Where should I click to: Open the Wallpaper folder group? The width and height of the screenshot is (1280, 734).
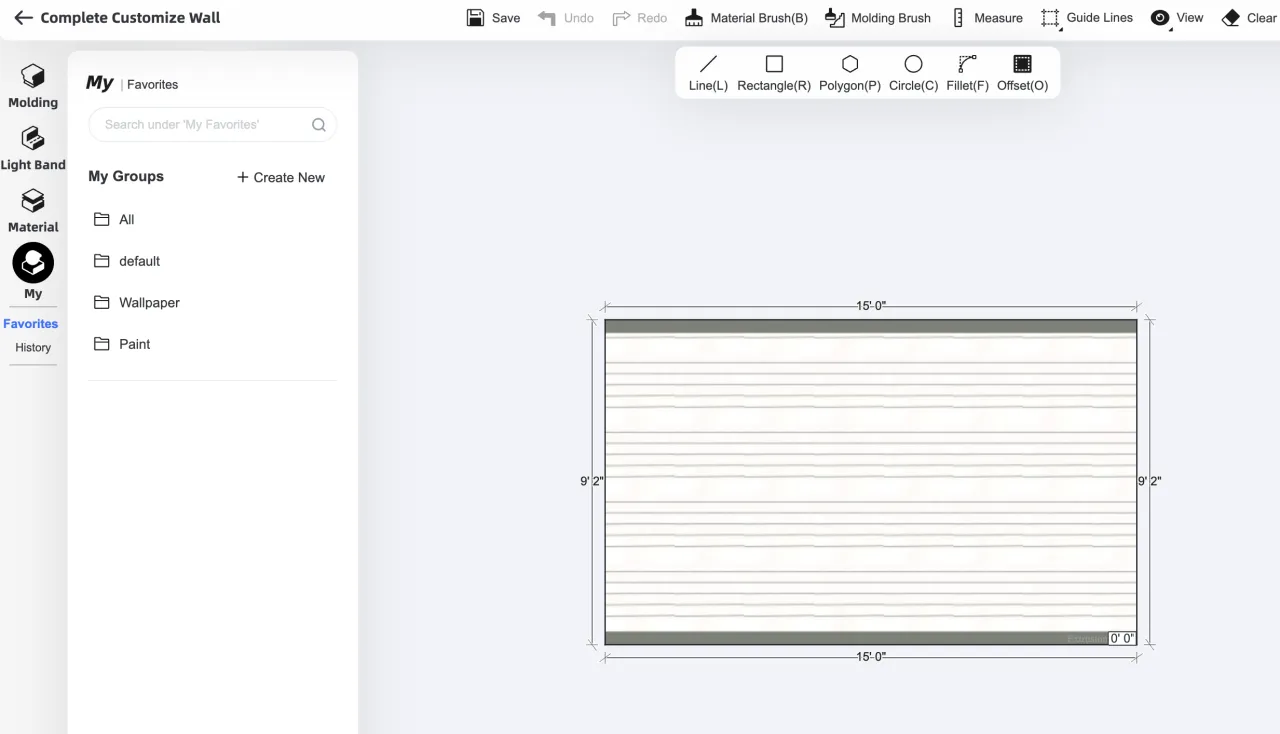149,302
